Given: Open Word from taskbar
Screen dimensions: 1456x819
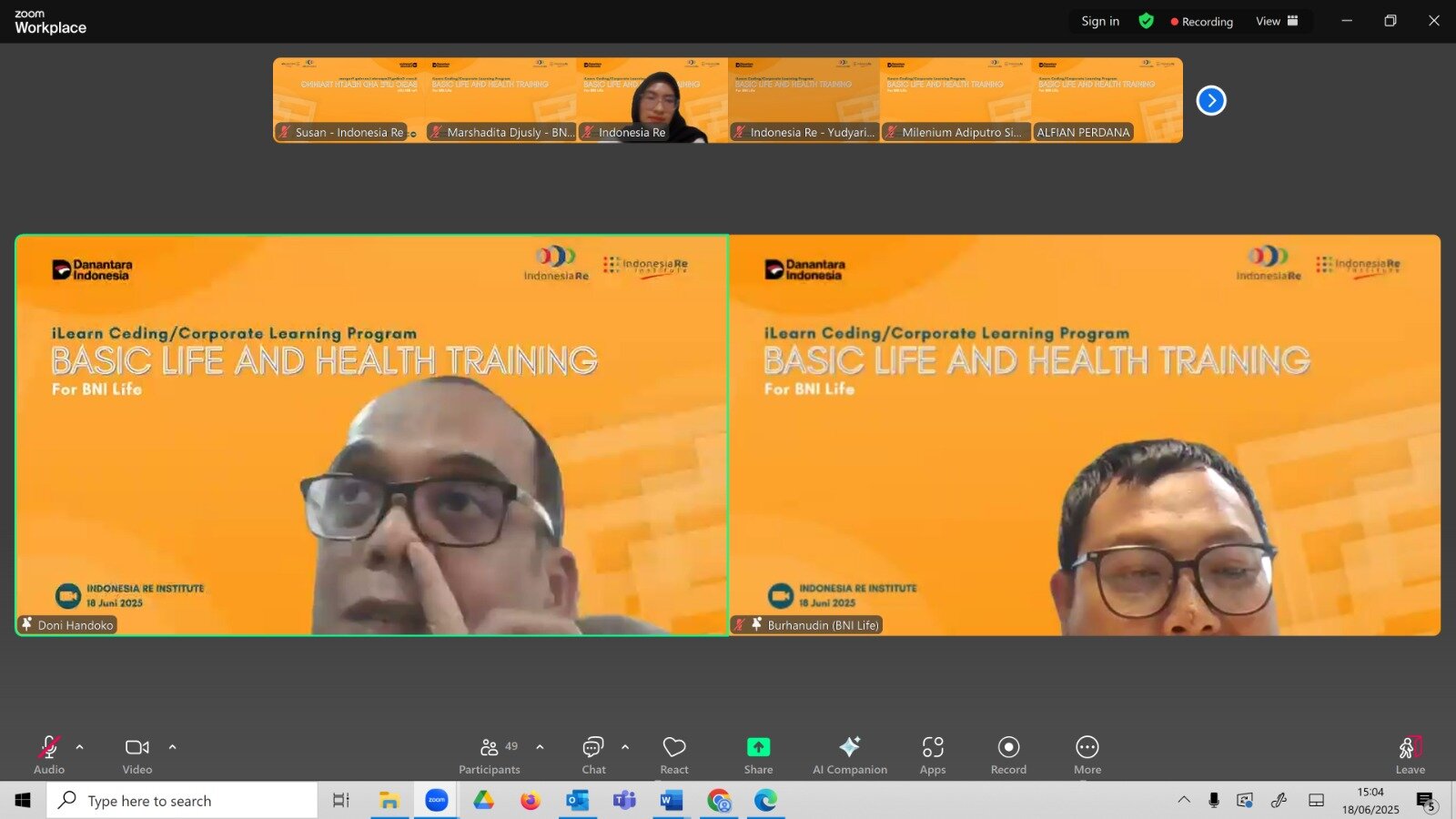Looking at the screenshot, I should point(672,800).
